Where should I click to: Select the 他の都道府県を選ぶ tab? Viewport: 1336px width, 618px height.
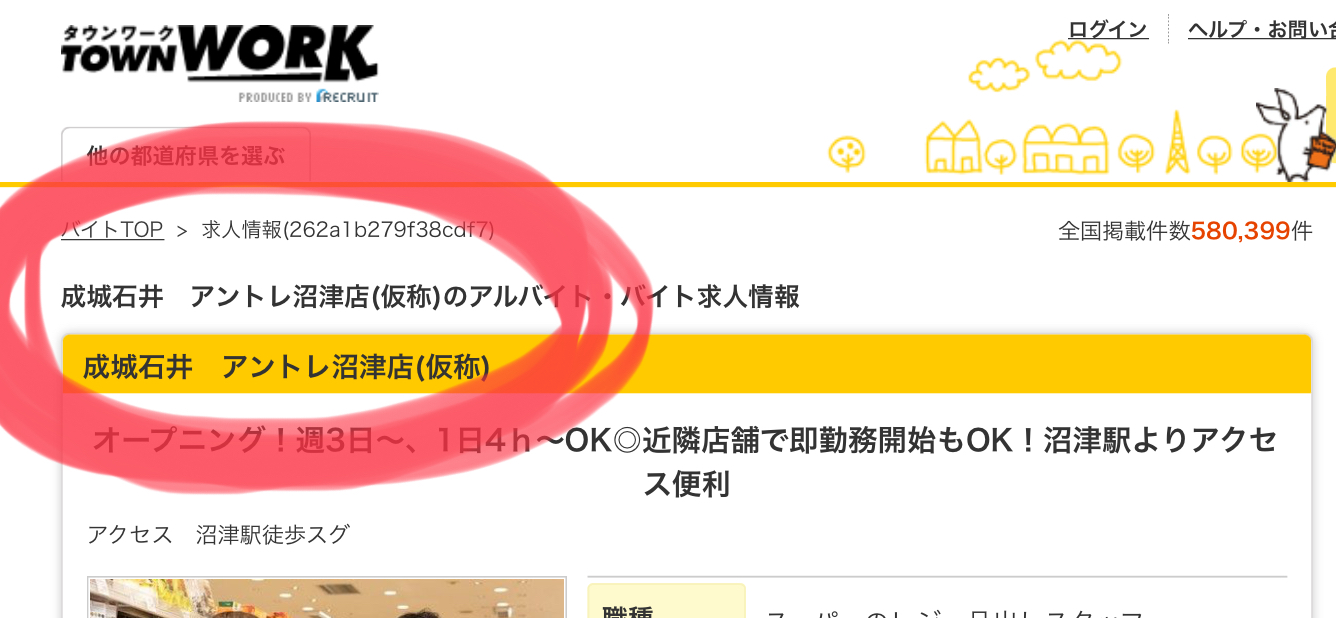pos(186,156)
